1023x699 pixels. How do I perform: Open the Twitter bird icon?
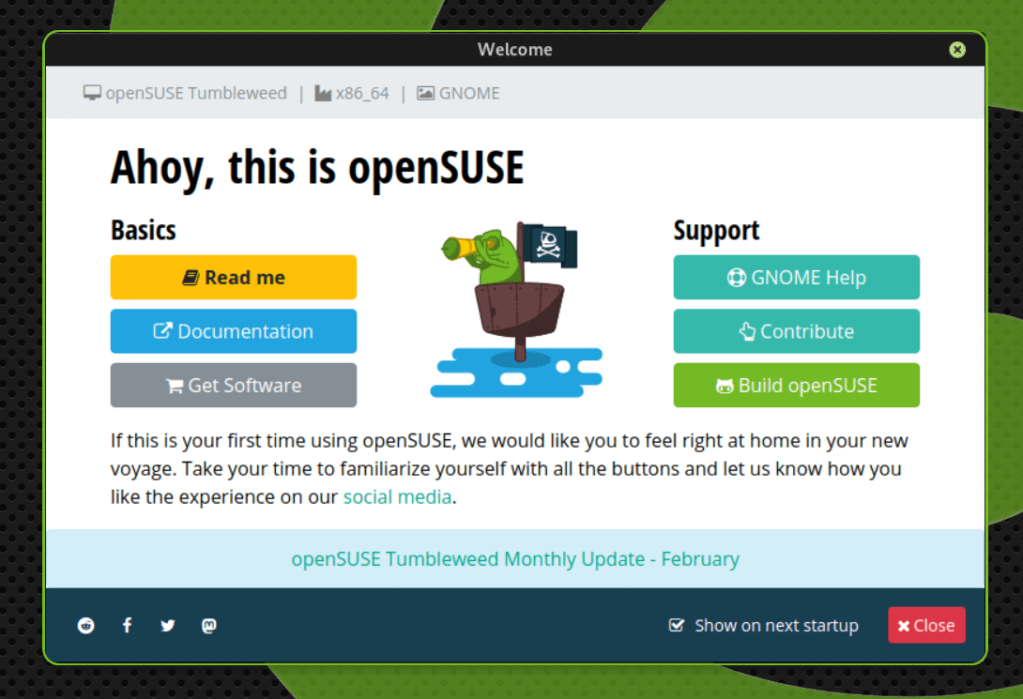pyautogui.click(x=168, y=626)
